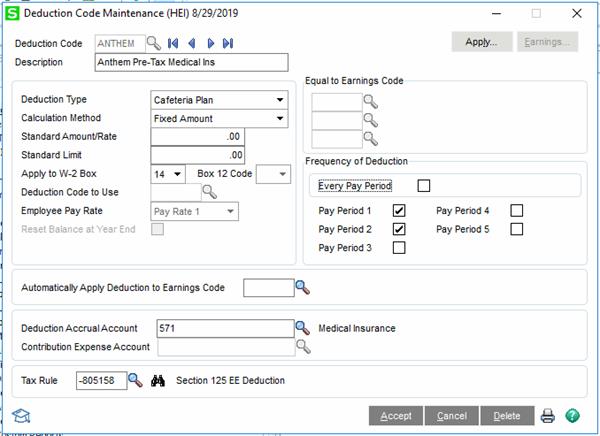Check Pay Period 4 checkbox
This screenshot has width=600, height=436.
(517, 210)
